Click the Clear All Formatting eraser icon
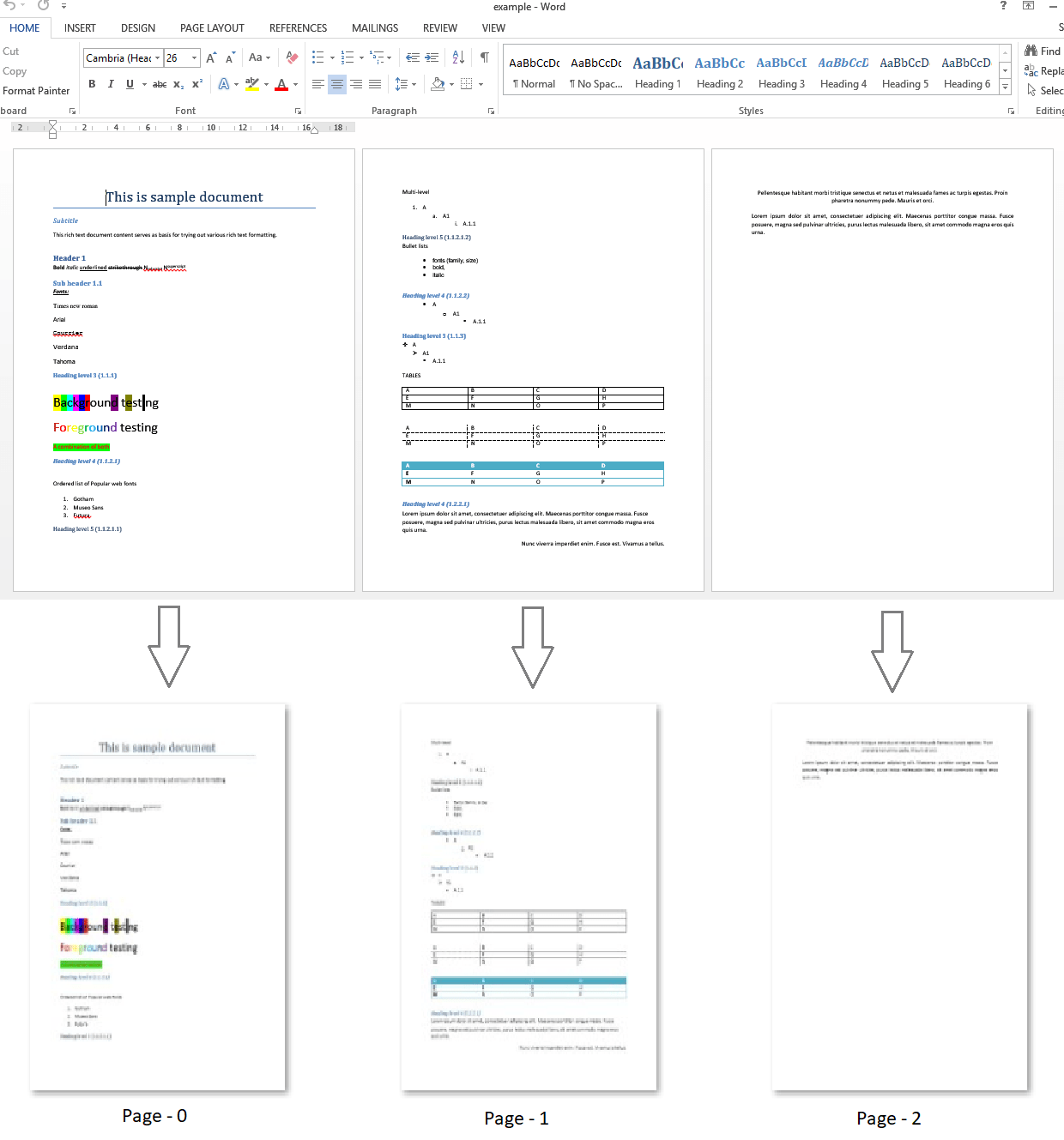This screenshot has width=1064, height=1140. (x=292, y=57)
